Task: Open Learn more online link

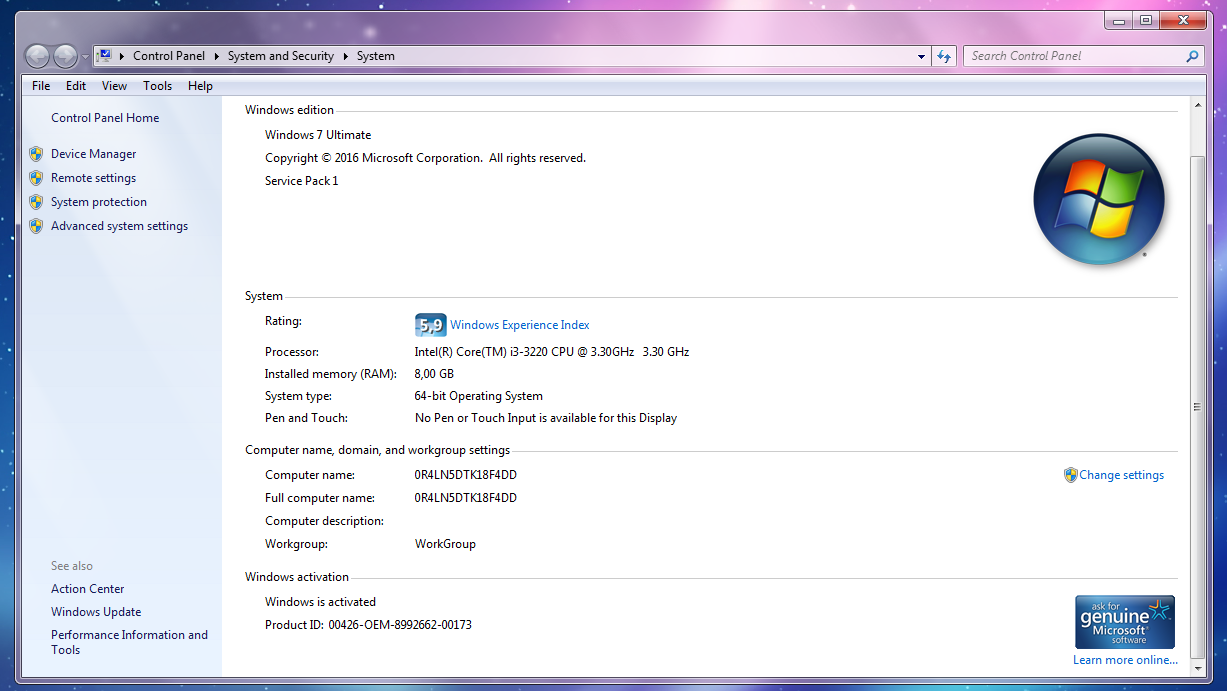Action: click(x=1125, y=660)
